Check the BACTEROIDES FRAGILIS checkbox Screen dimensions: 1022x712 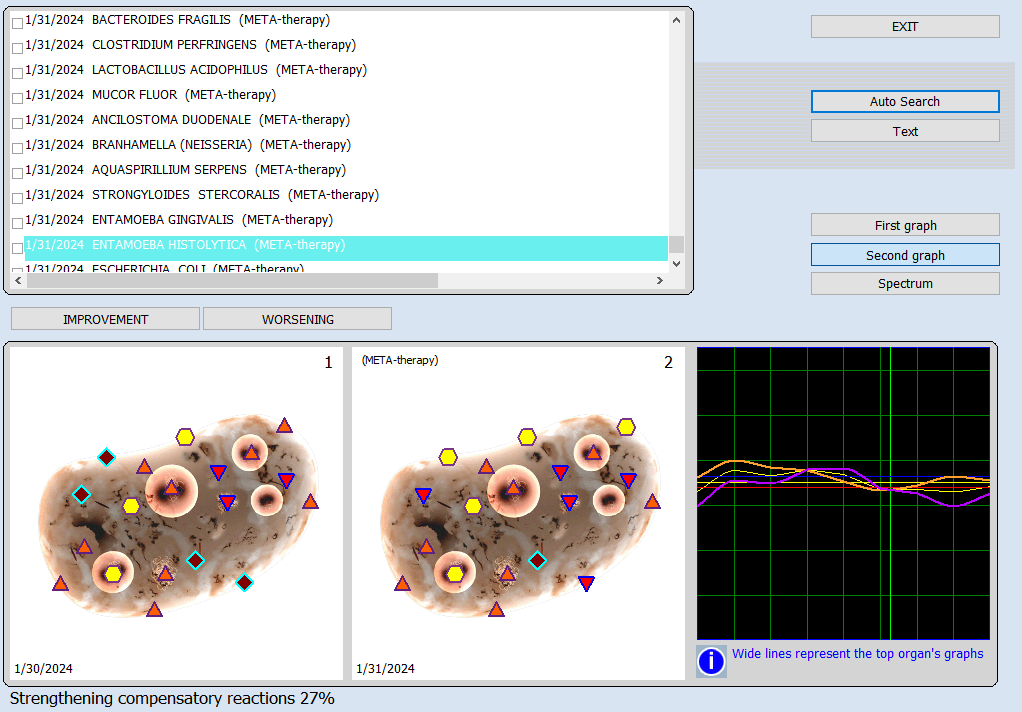pos(17,22)
